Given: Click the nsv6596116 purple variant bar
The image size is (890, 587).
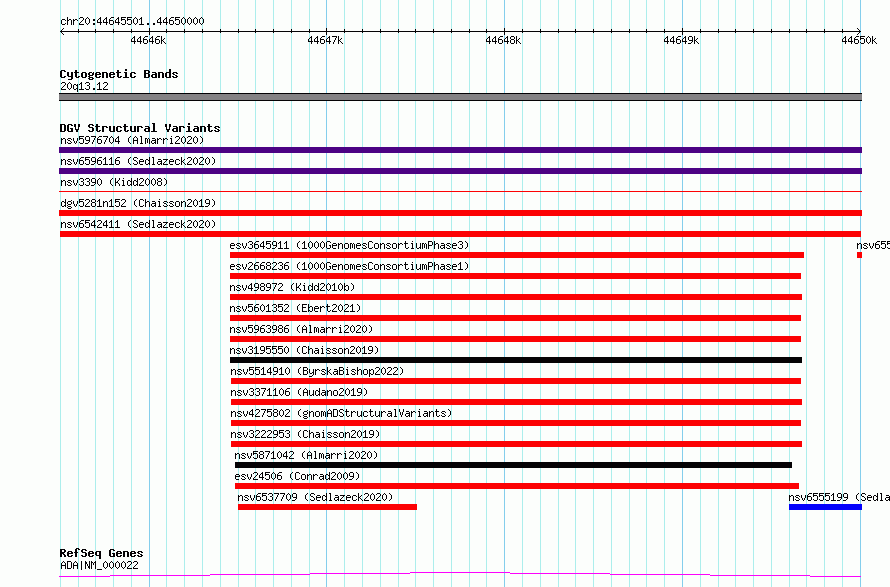Looking at the screenshot, I should coord(460,171).
